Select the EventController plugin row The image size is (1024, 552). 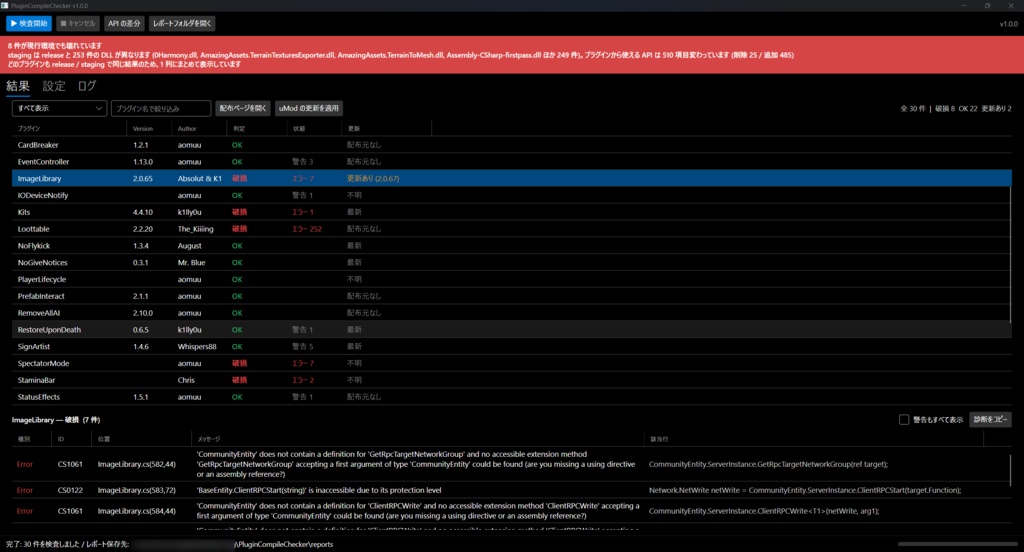pyautogui.click(x=511, y=162)
